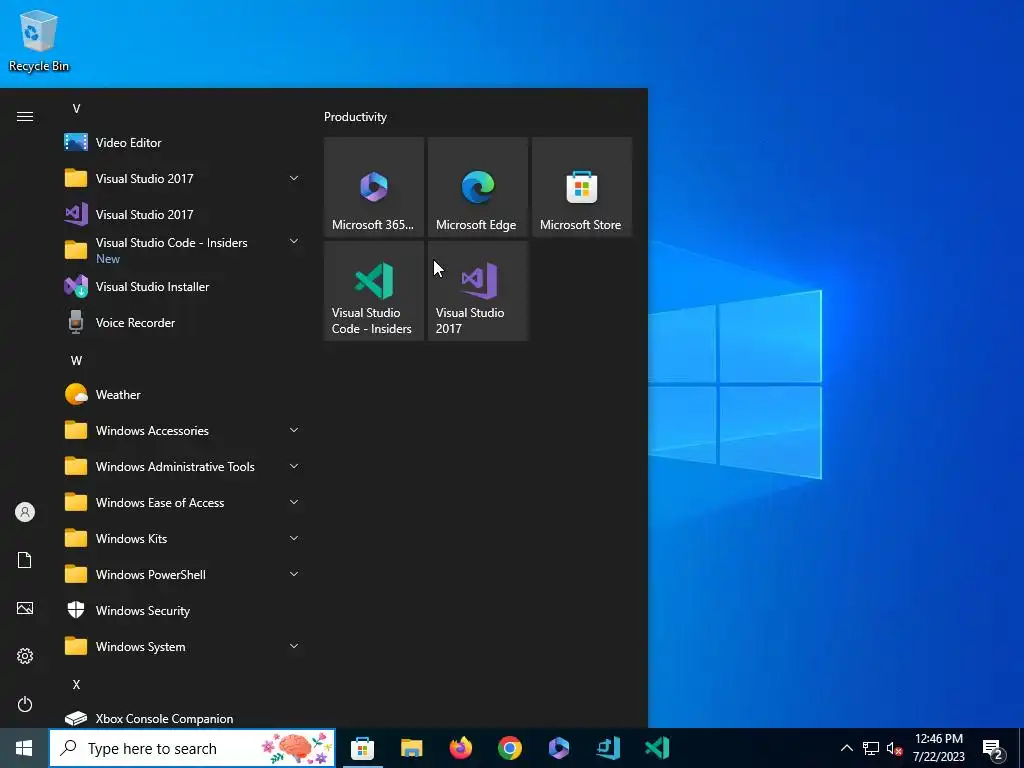The width and height of the screenshot is (1024, 768).
Task: Click the muted volume tray icon
Action: tap(894, 748)
